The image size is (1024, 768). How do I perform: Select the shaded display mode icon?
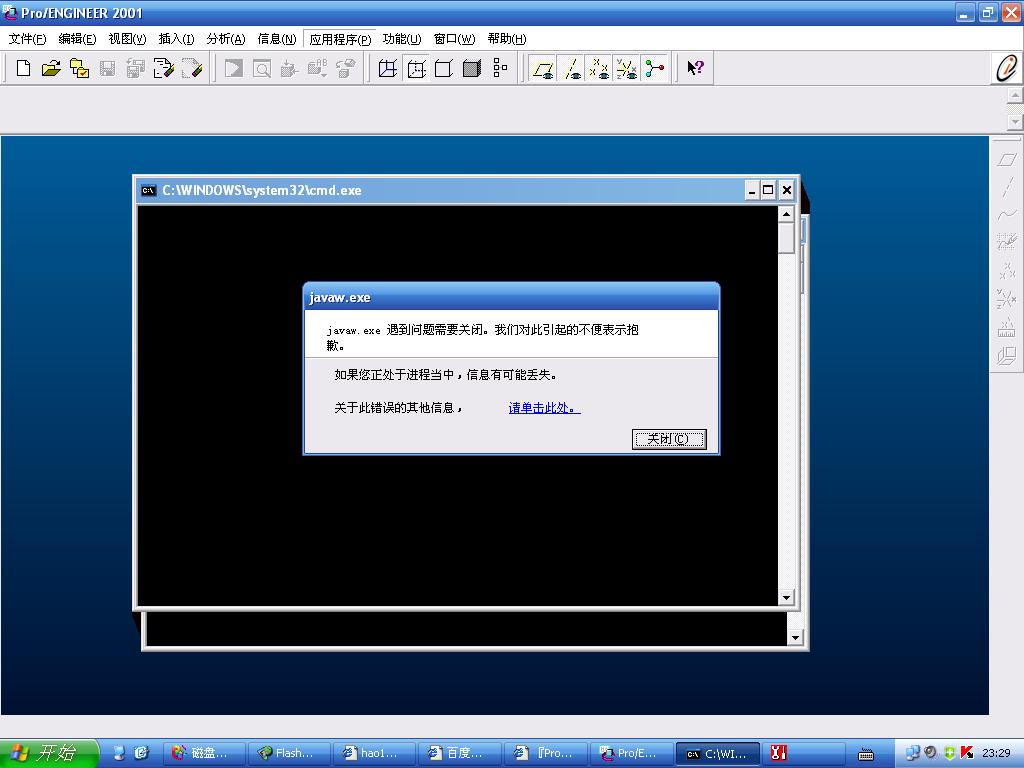click(472, 68)
